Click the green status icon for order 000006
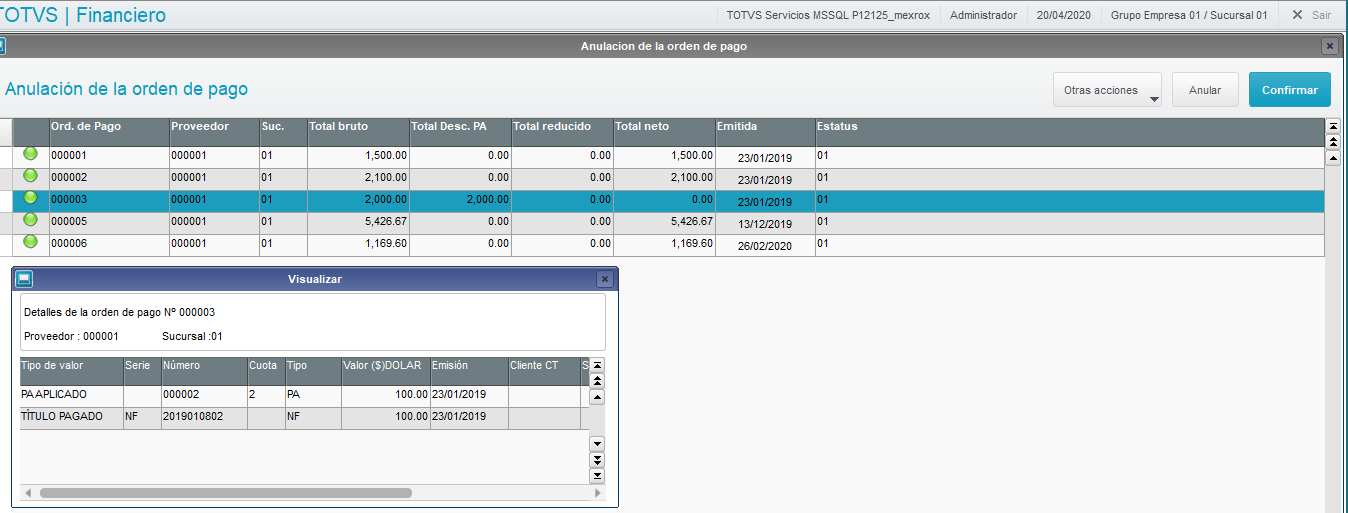Screen dimensions: 1348x513 tap(30, 242)
